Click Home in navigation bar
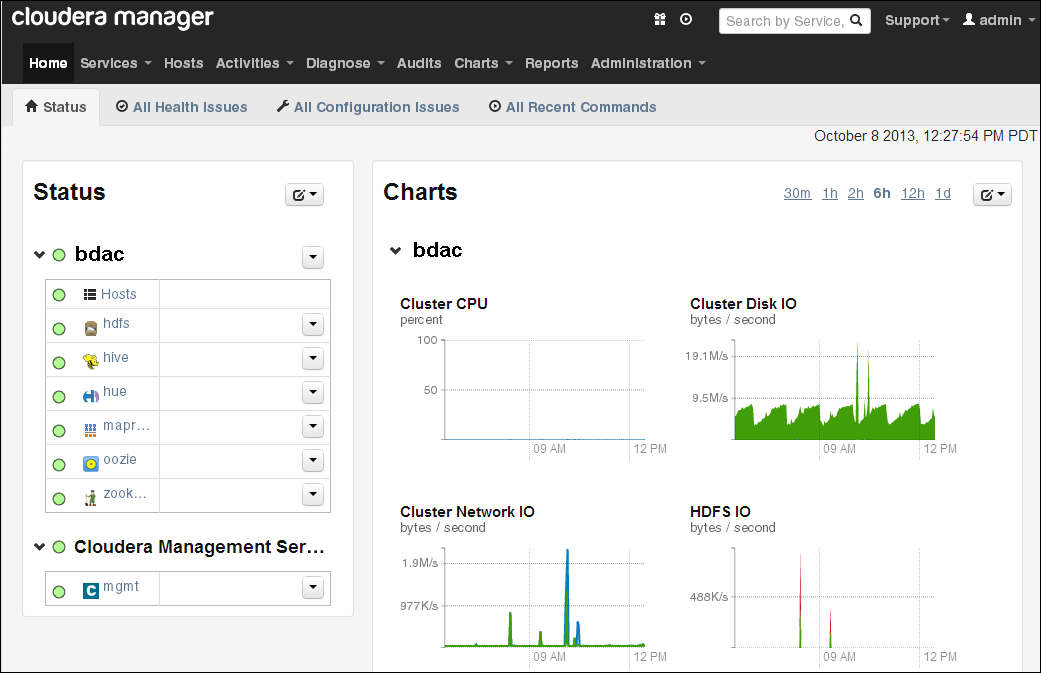The width and height of the screenshot is (1041, 673). point(48,63)
